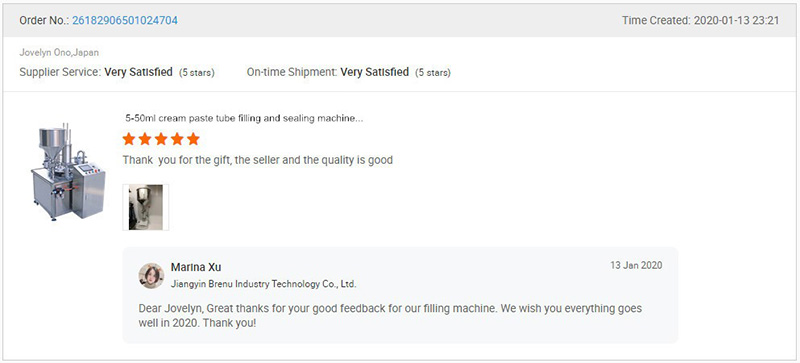Viewport: 800px width, 363px height.
Task: Click the first orange rating star
Action: pyautogui.click(x=129, y=139)
